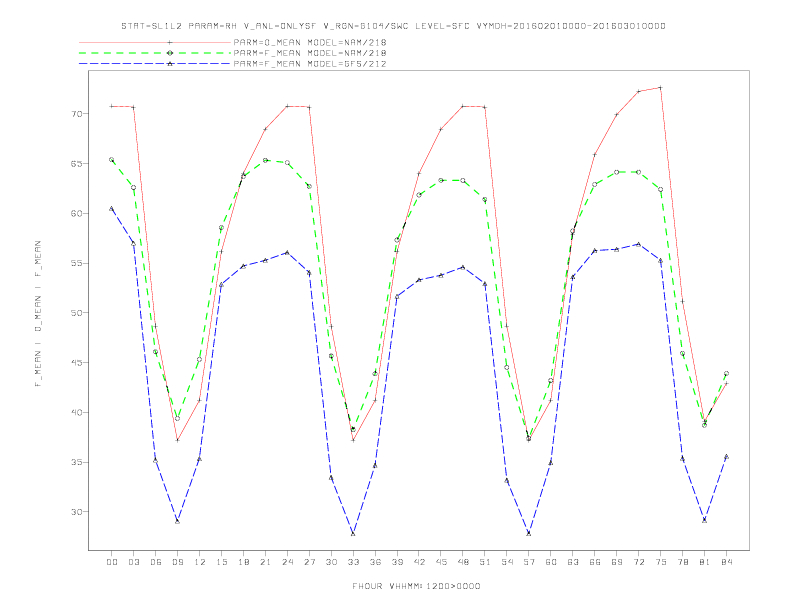The image size is (792, 612).
Task: Click x-axis tick label 54
Action: (507, 562)
